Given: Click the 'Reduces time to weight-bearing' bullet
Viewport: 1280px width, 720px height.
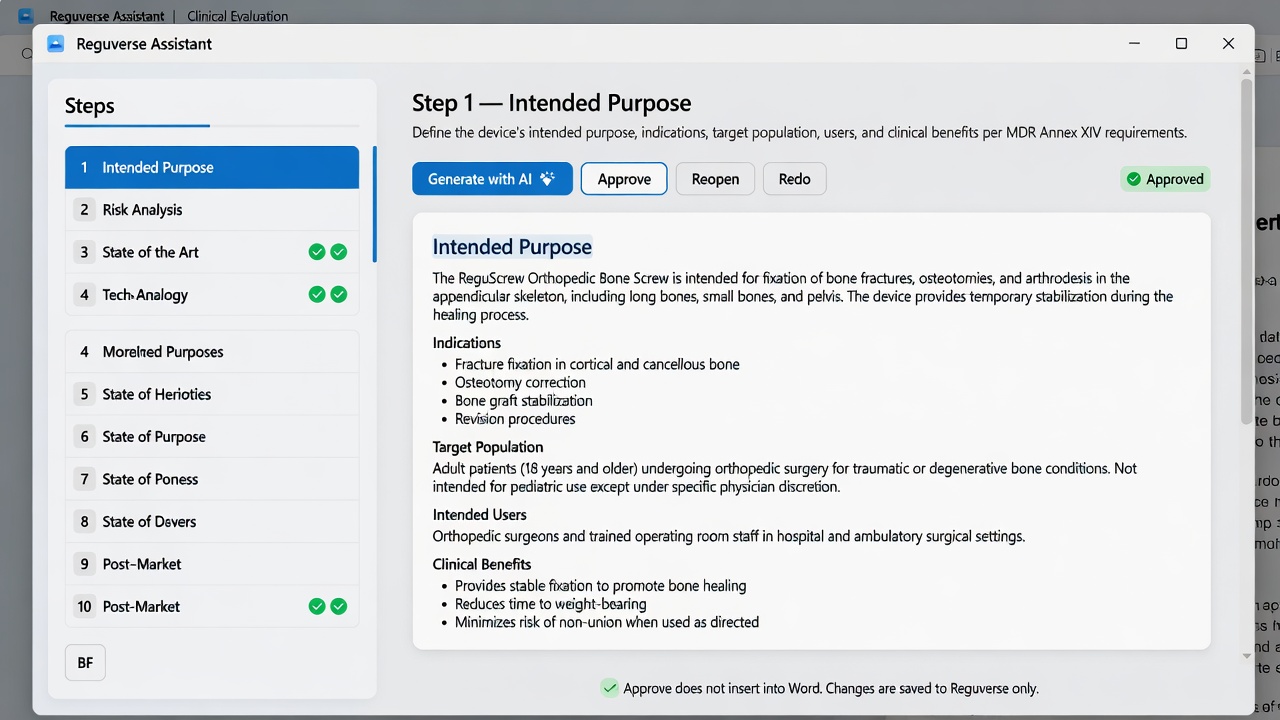Looking at the screenshot, I should (551, 604).
